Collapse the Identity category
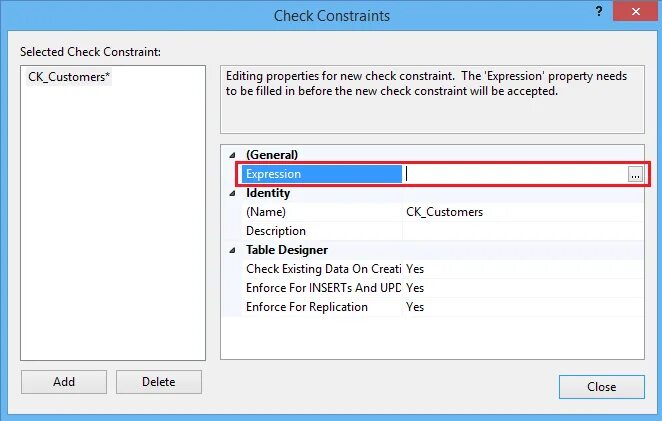The width and height of the screenshot is (662, 421). pos(233,193)
